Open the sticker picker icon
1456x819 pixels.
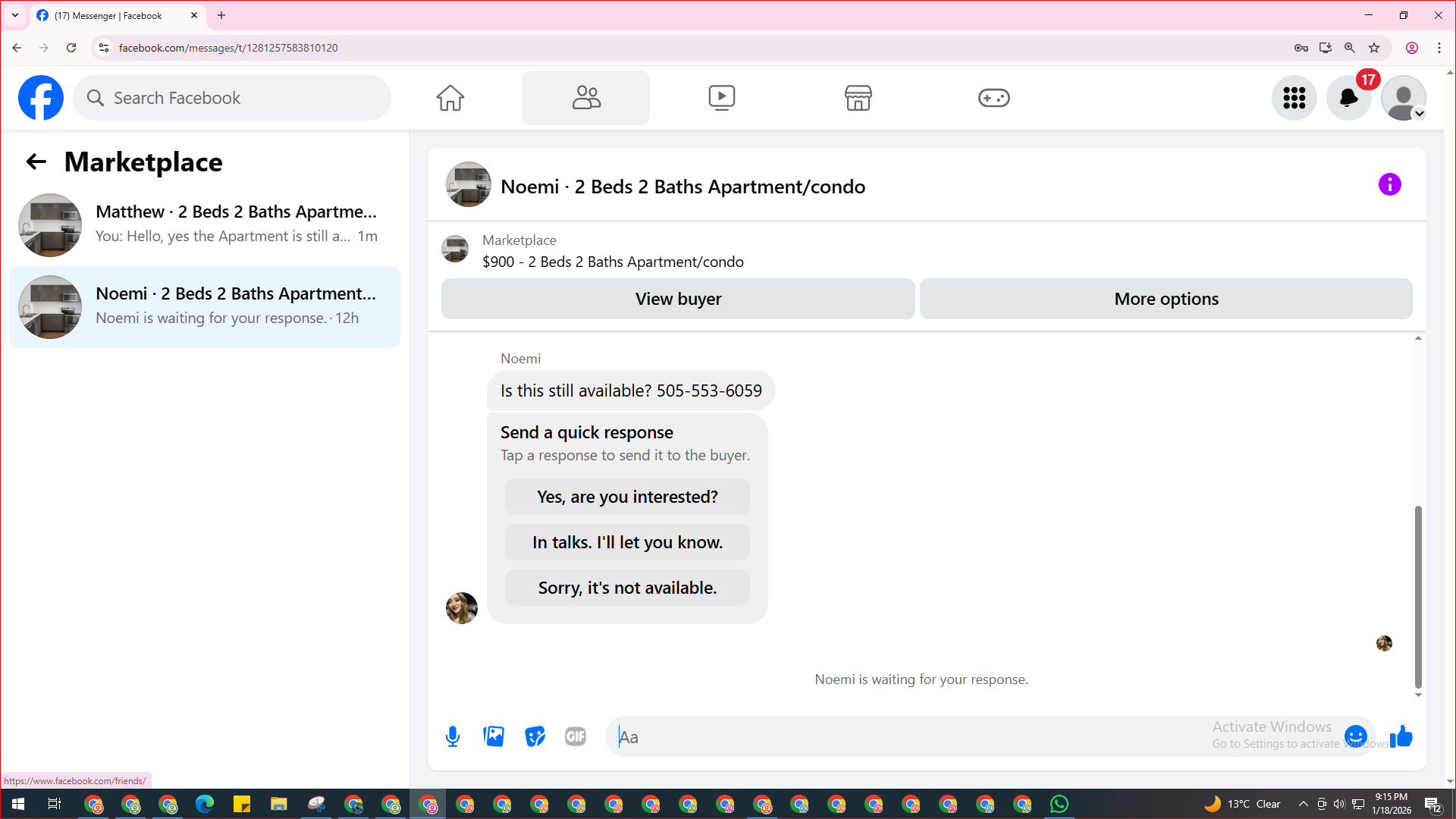click(535, 736)
